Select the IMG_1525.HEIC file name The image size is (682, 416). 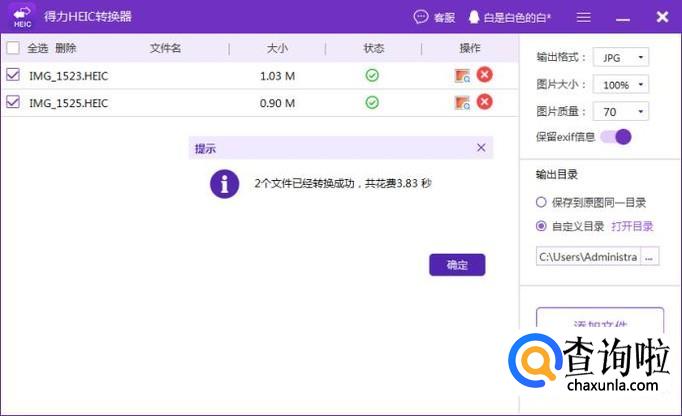point(69,103)
